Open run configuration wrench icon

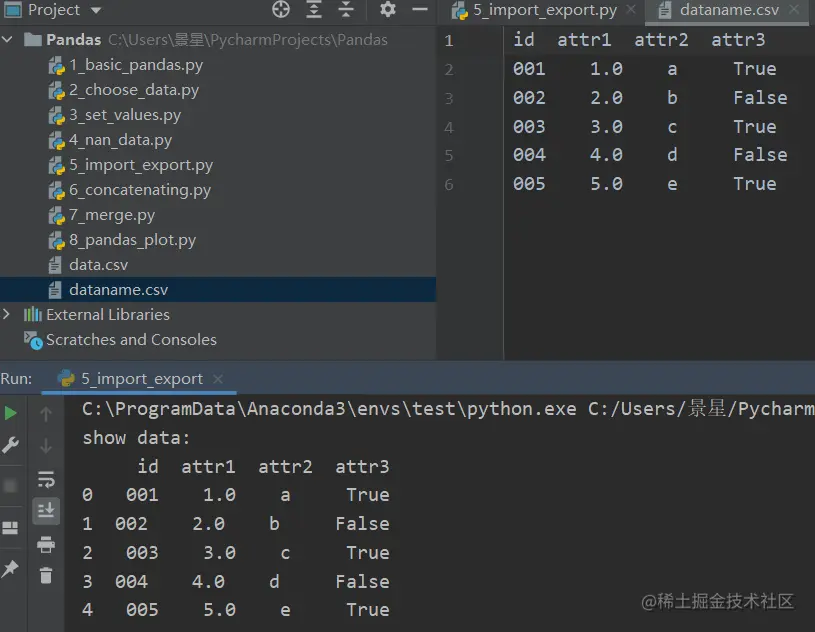tap(10, 445)
